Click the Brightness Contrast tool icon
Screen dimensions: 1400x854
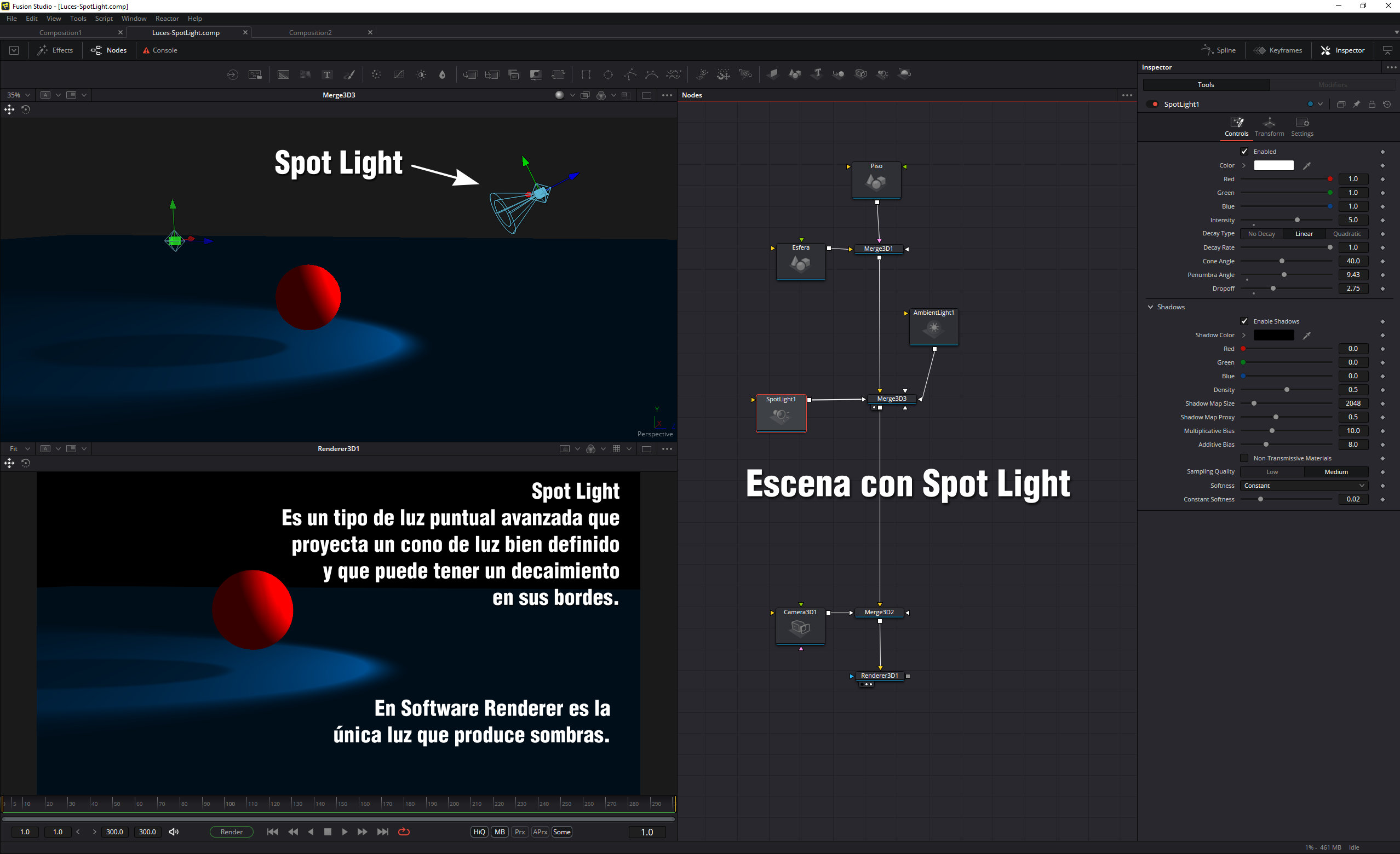[x=421, y=74]
